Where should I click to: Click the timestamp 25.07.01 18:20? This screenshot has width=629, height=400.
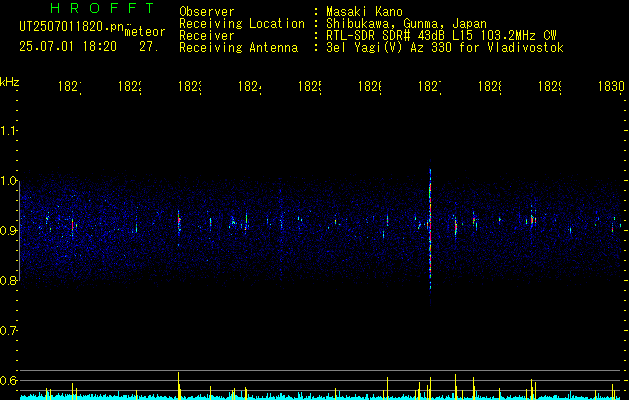pos(68,47)
